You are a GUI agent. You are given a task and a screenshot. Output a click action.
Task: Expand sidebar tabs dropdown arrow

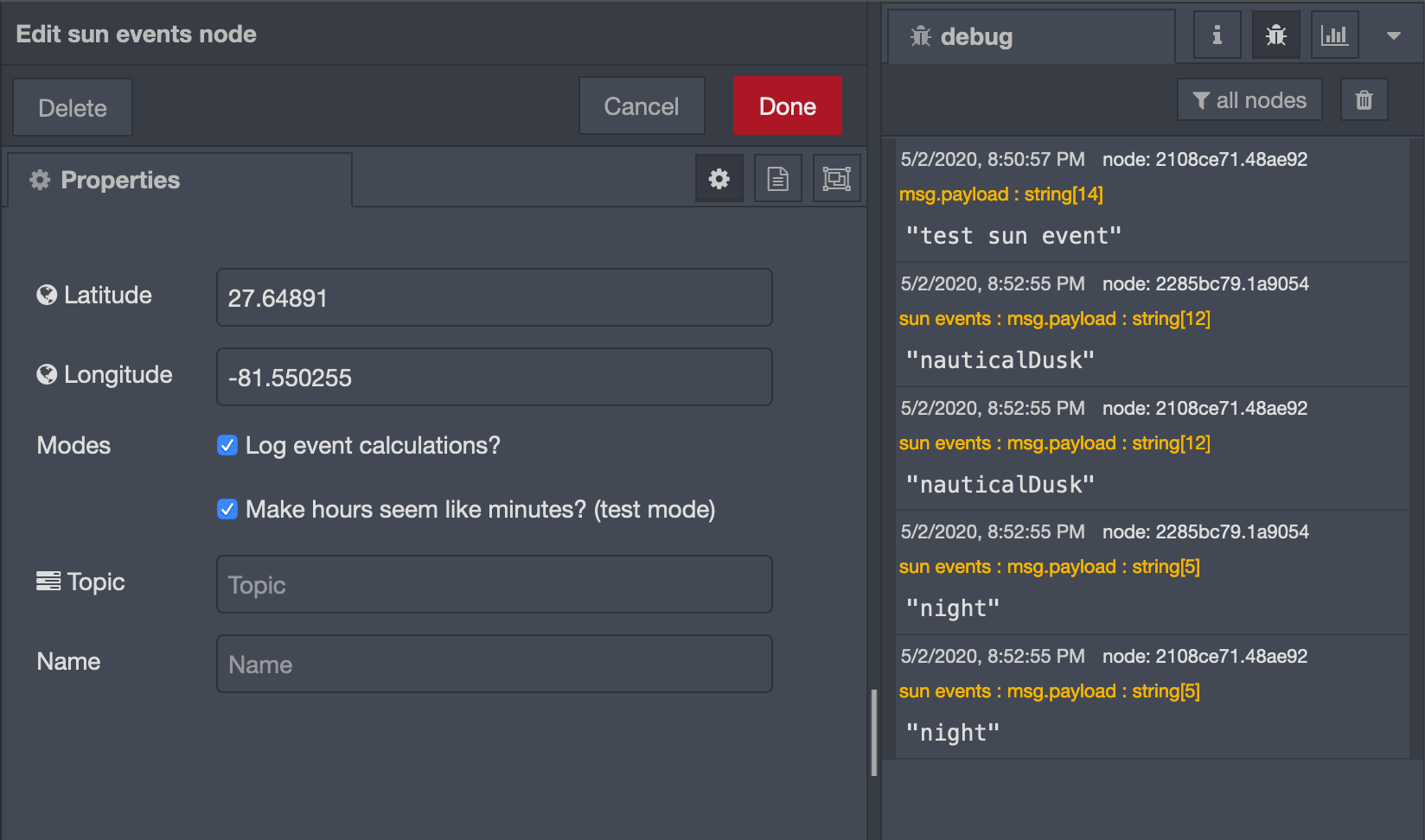(x=1393, y=35)
